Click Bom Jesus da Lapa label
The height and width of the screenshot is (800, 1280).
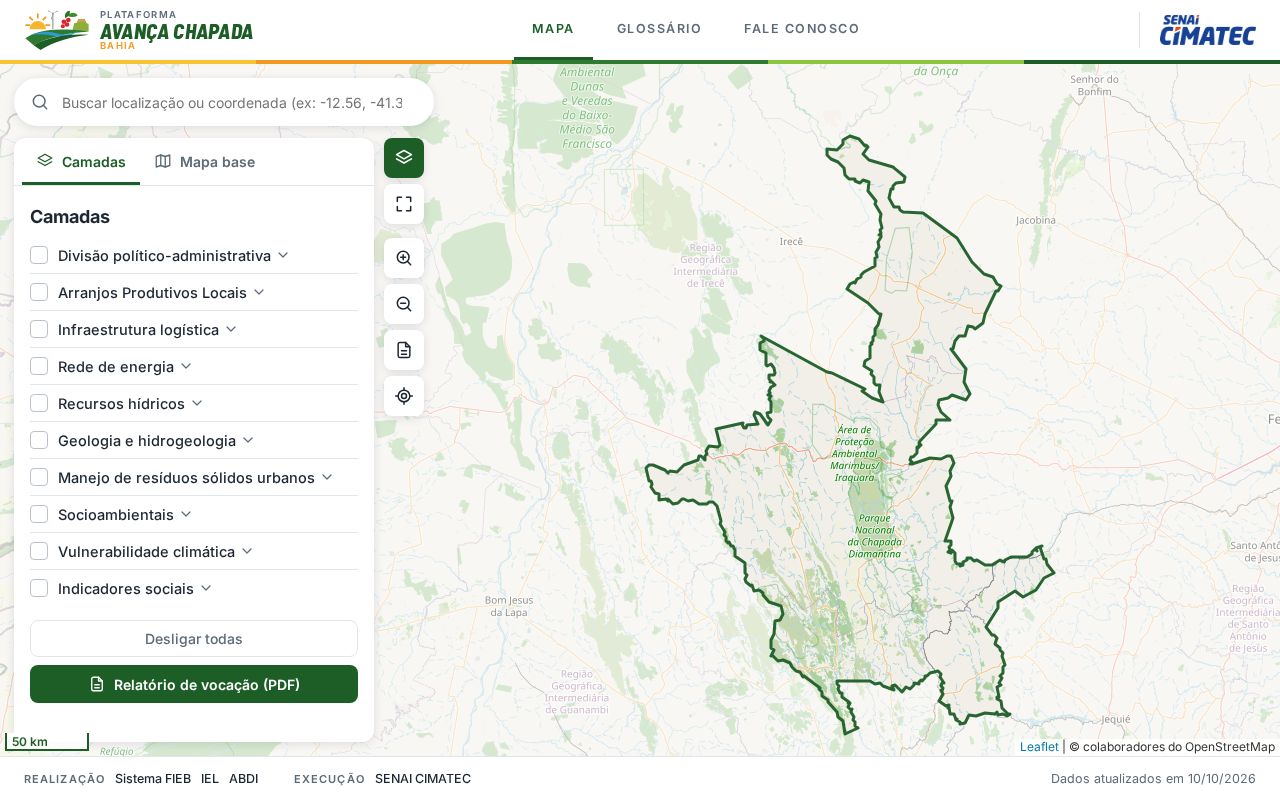pos(509,606)
